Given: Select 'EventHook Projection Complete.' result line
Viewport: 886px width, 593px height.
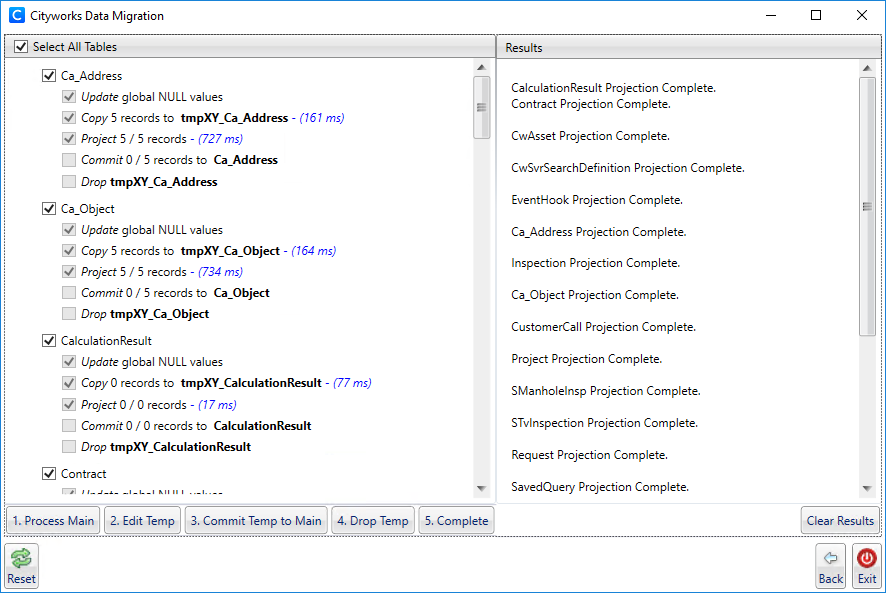Looking at the screenshot, I should click(x=597, y=200).
